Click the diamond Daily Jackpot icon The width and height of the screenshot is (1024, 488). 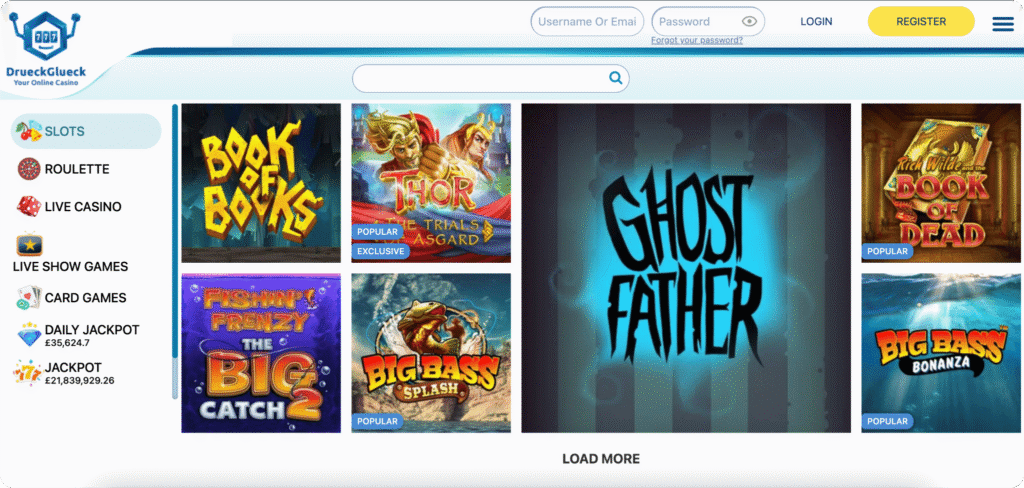click(x=29, y=334)
